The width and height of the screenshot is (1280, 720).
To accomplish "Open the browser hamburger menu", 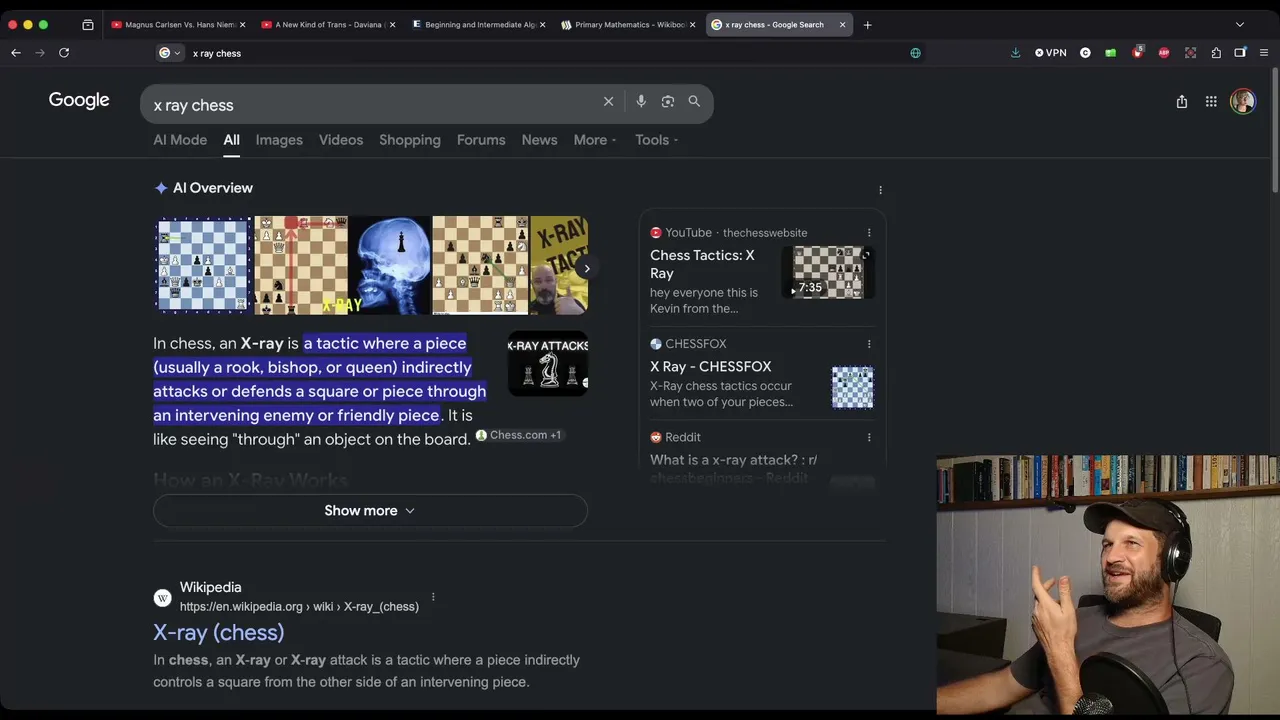I will [x=1264, y=53].
